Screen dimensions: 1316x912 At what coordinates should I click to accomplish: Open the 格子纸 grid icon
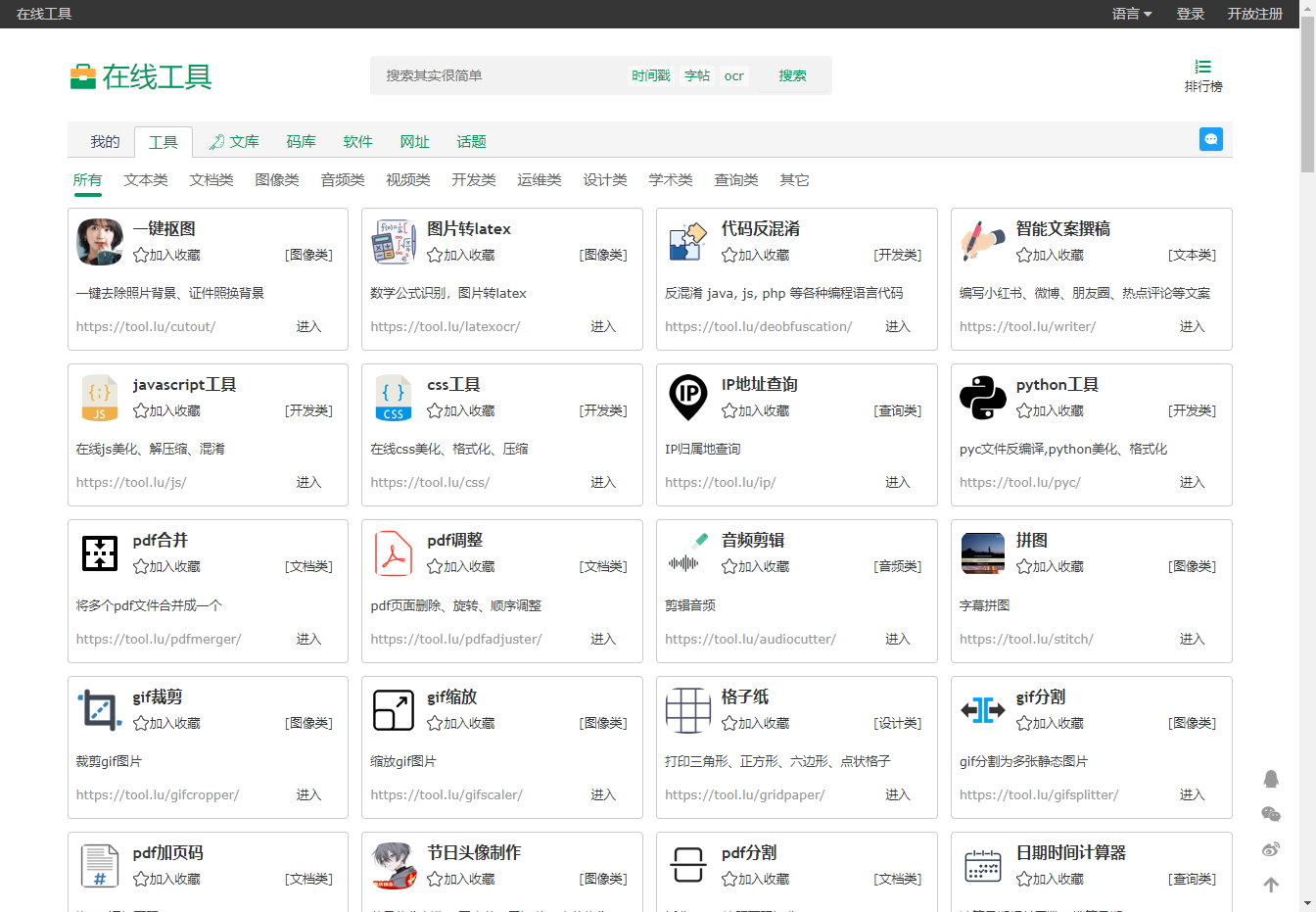(x=688, y=710)
